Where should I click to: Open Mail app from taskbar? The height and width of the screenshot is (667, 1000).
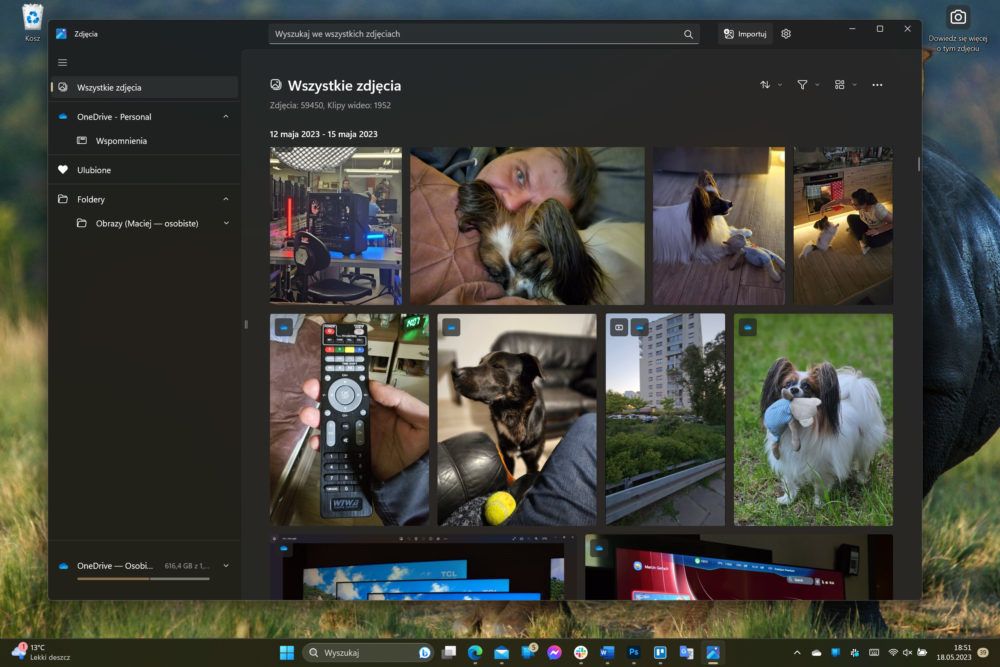[501, 652]
